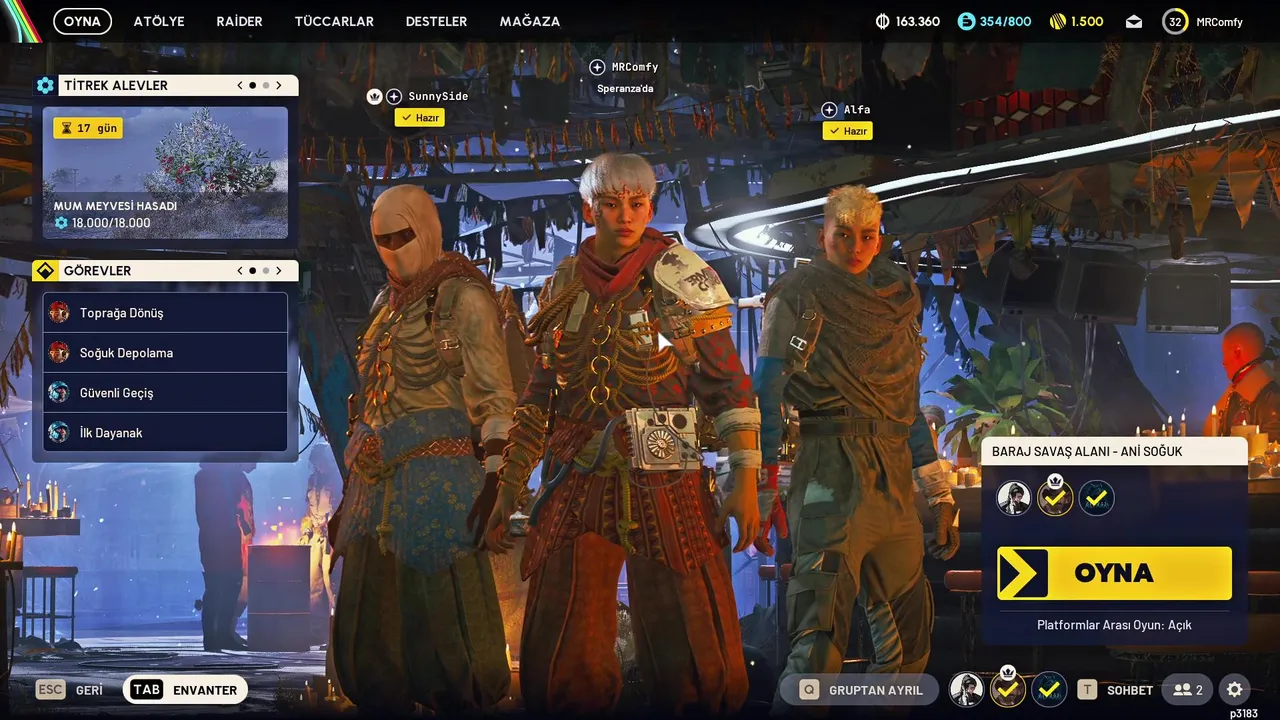Open chat with SOHBET button
Viewport: 1280px width, 720px height.
pos(1117,690)
